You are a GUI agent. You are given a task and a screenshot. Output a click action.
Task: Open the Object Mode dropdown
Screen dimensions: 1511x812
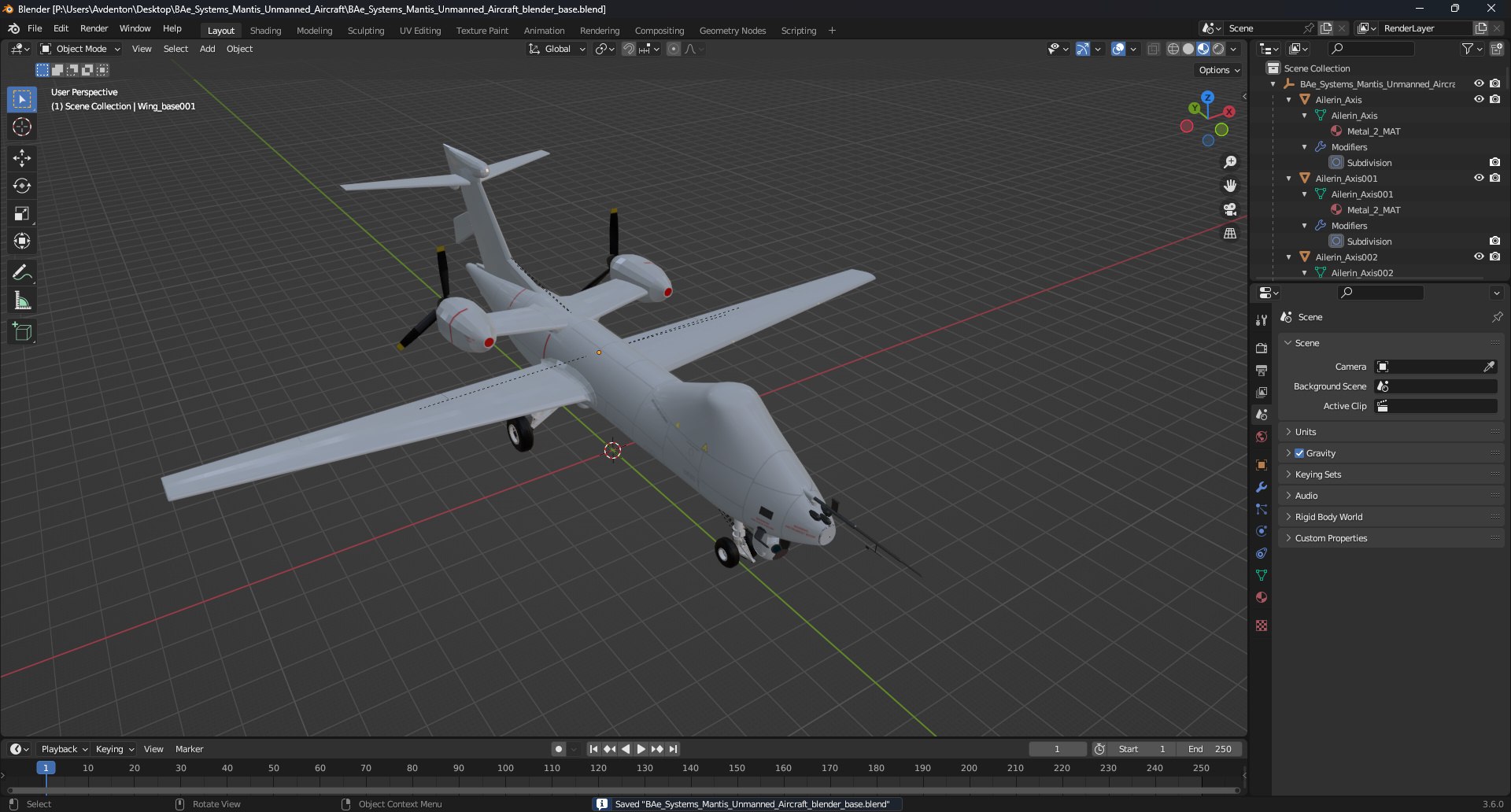click(80, 49)
